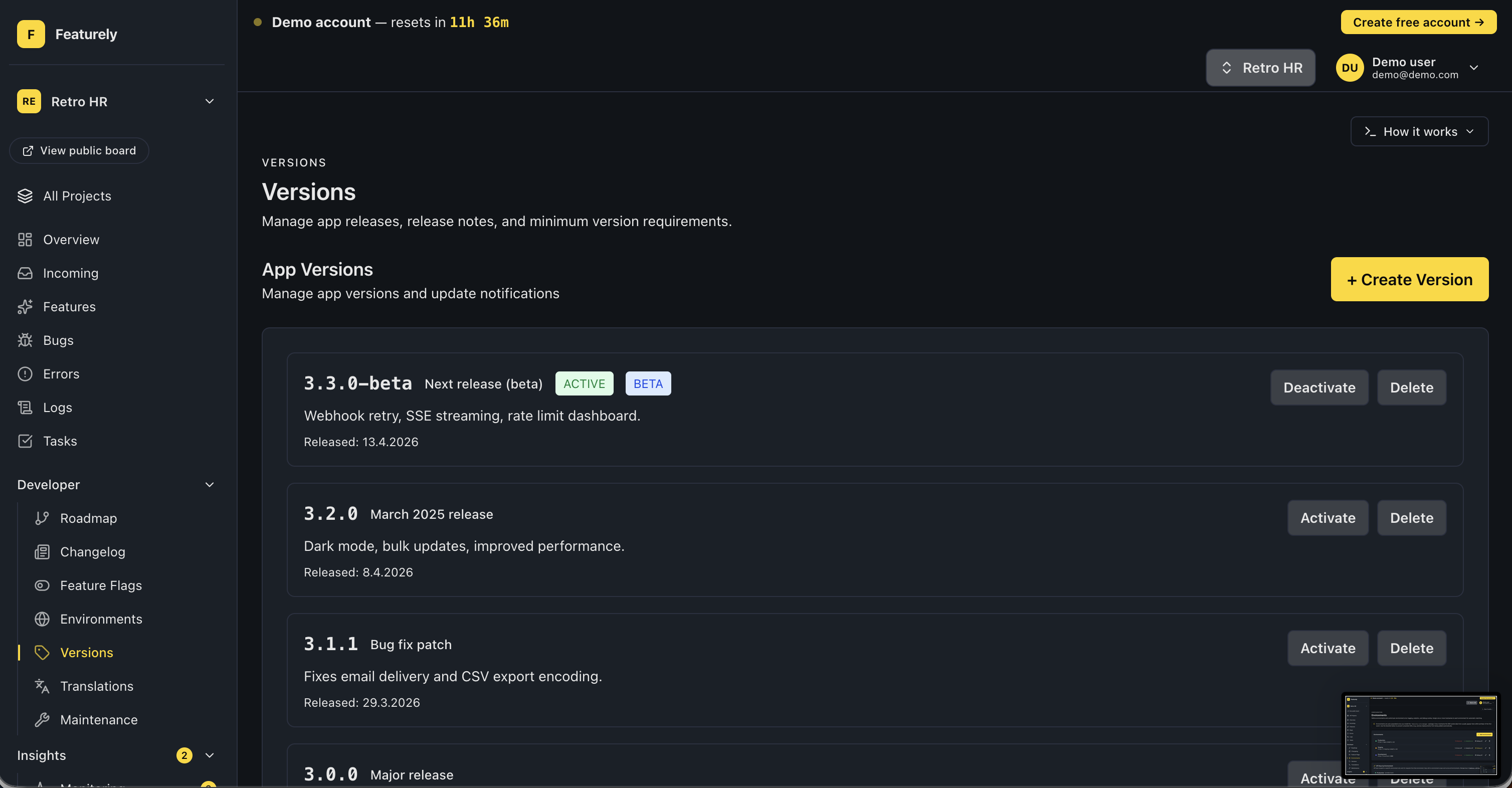1512x788 pixels.
Task: Click the Maintenance wrench icon
Action: [42, 720]
